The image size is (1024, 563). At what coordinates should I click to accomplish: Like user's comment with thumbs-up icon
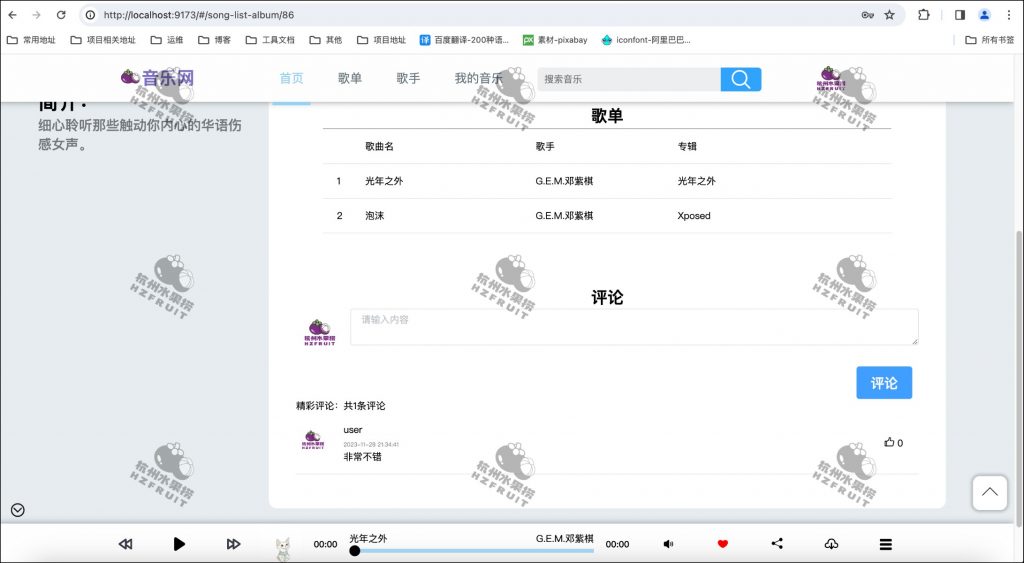click(x=889, y=442)
